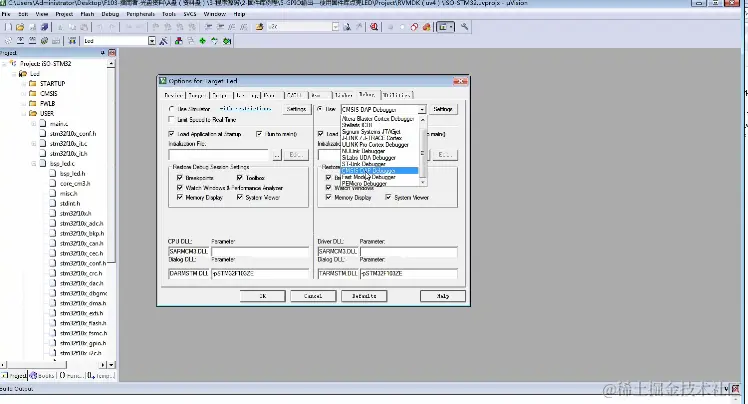Open the Led target selection dropdown
This screenshot has height=404, width=748.
tap(152, 41)
